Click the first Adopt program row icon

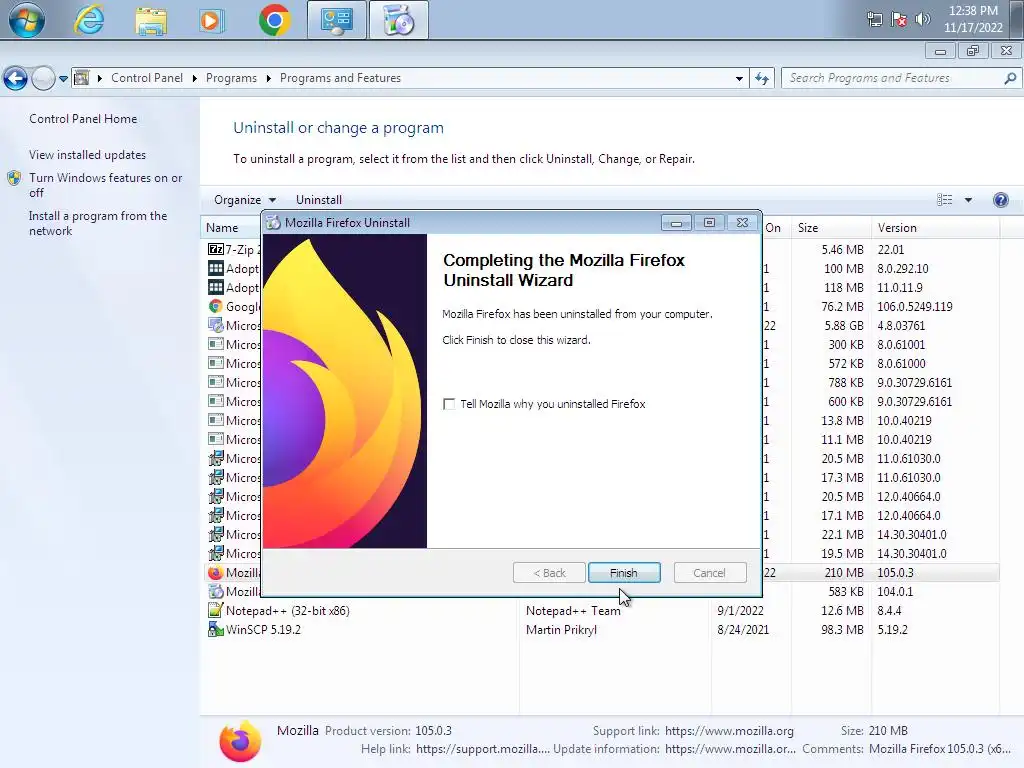[216, 268]
